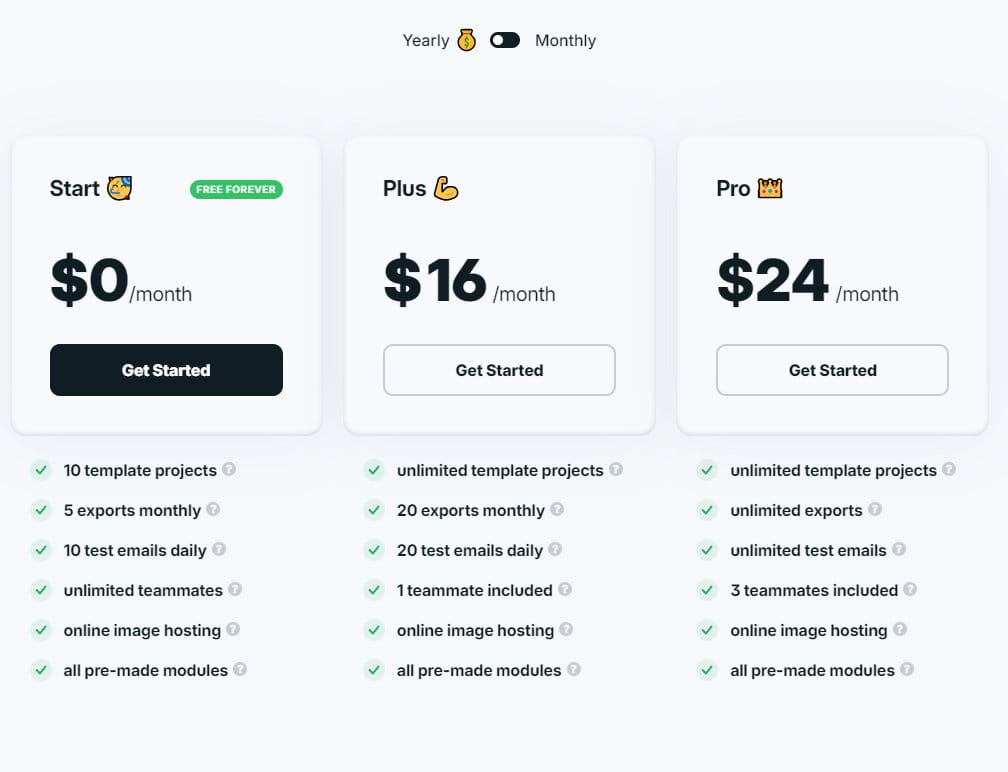Open help icon beside unlimited teammates
Viewport: 1008px width, 772px height.
point(235,589)
